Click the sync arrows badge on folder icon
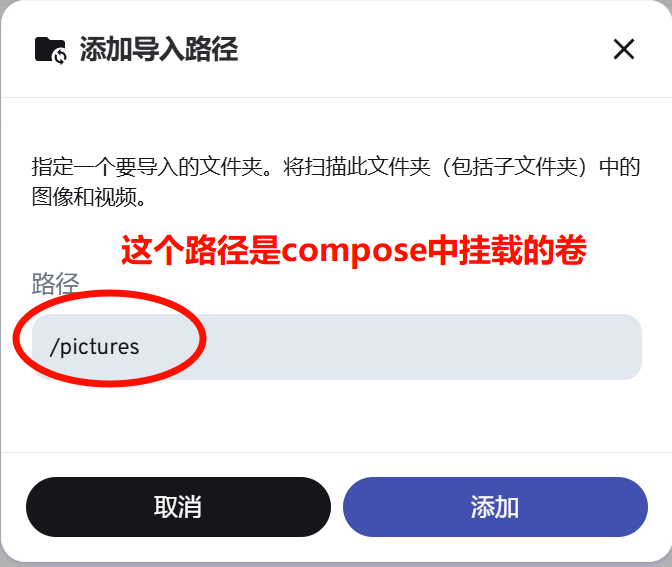This screenshot has height=567, width=672. (x=60, y=56)
